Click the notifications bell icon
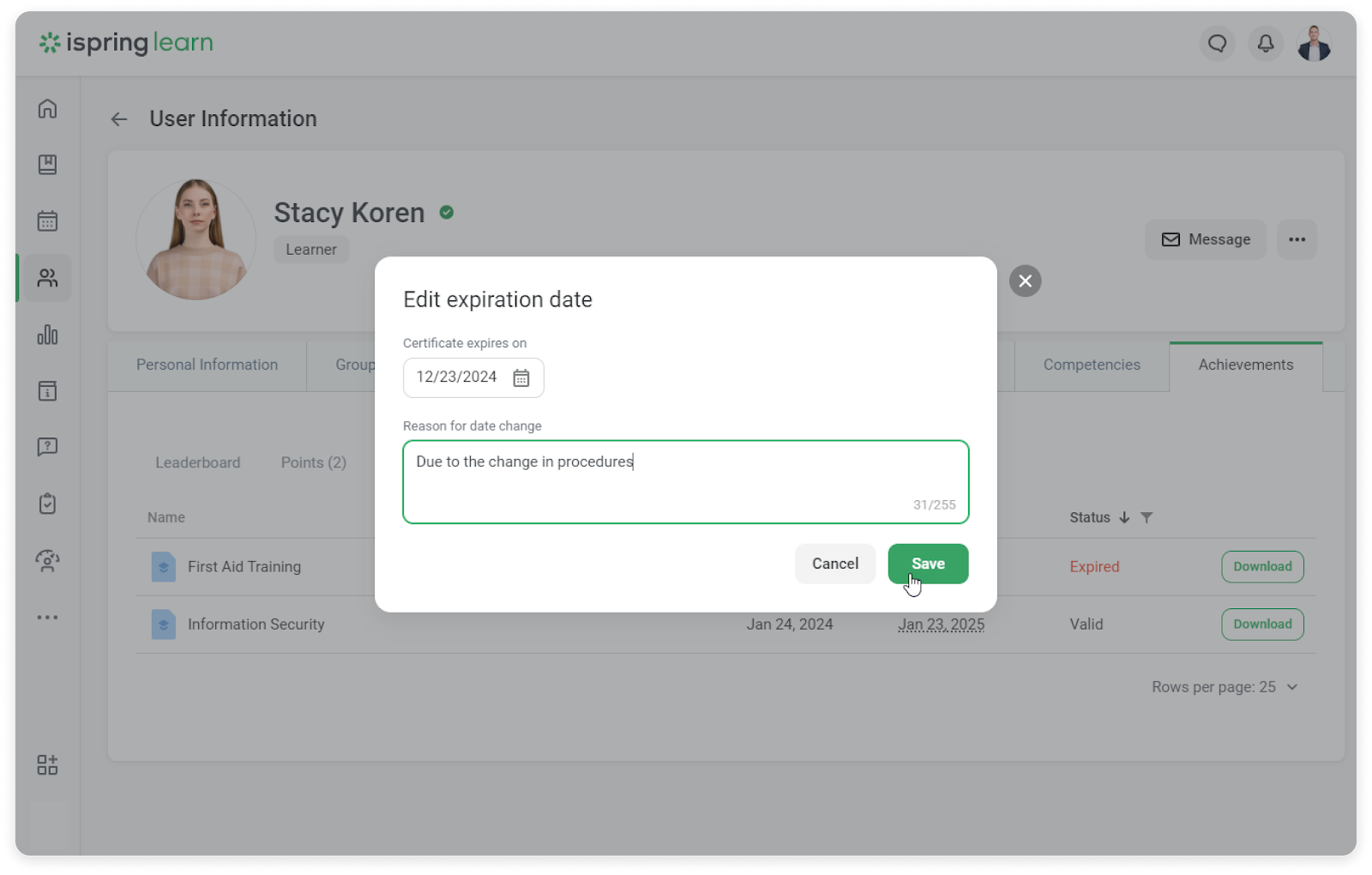 pyautogui.click(x=1266, y=43)
